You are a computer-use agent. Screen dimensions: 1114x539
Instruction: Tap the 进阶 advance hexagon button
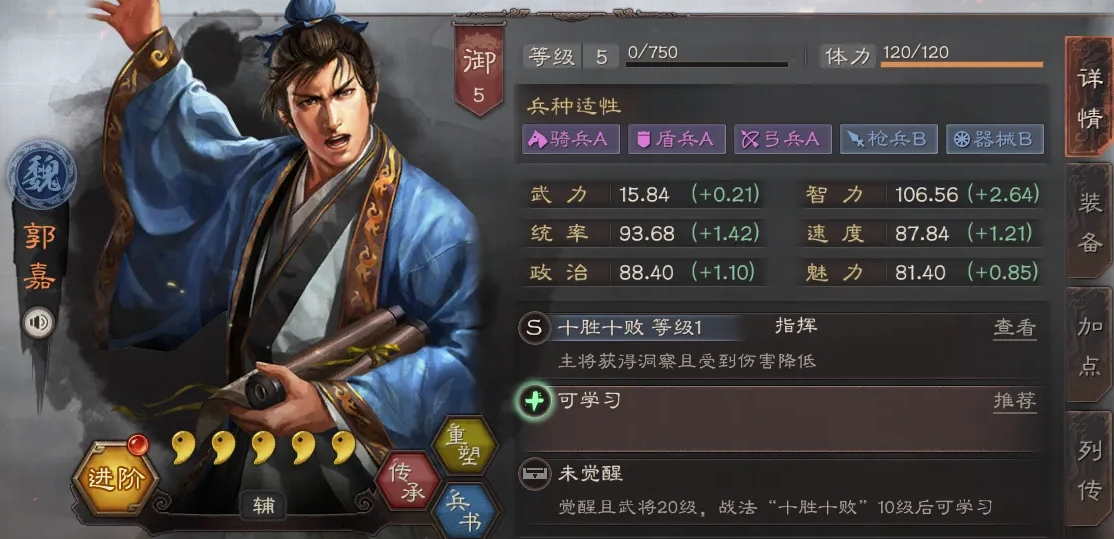(116, 478)
